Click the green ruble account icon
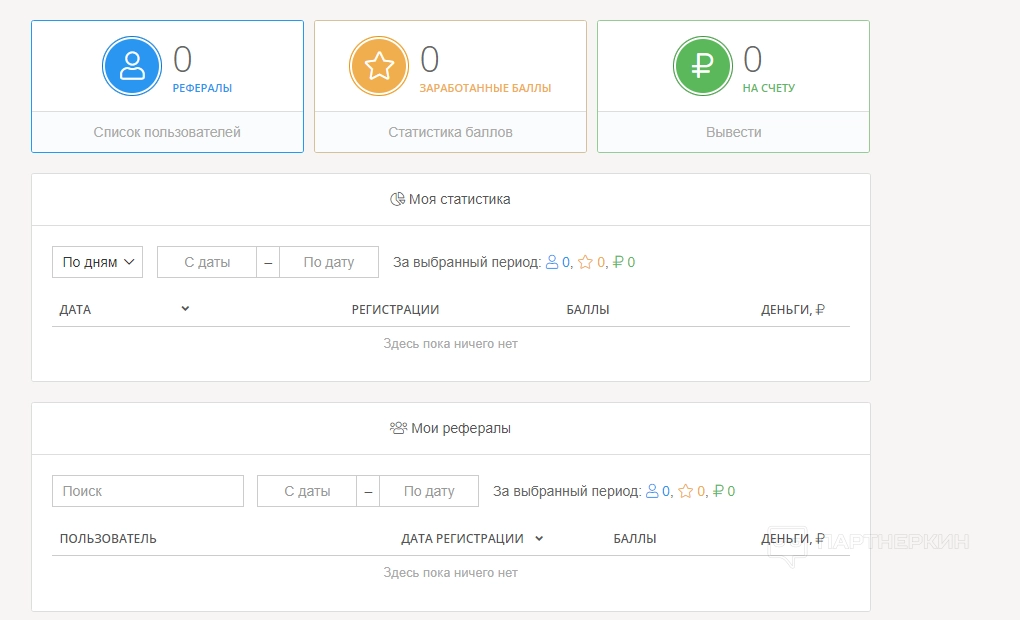This screenshot has width=1020, height=620. click(702, 66)
